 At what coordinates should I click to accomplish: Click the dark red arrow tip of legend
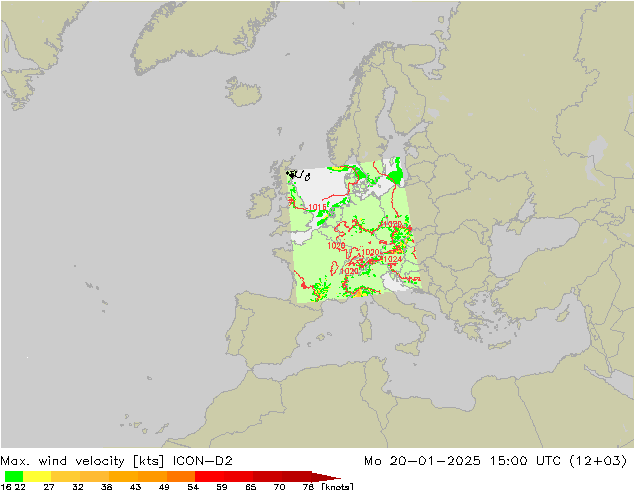tap(326, 476)
